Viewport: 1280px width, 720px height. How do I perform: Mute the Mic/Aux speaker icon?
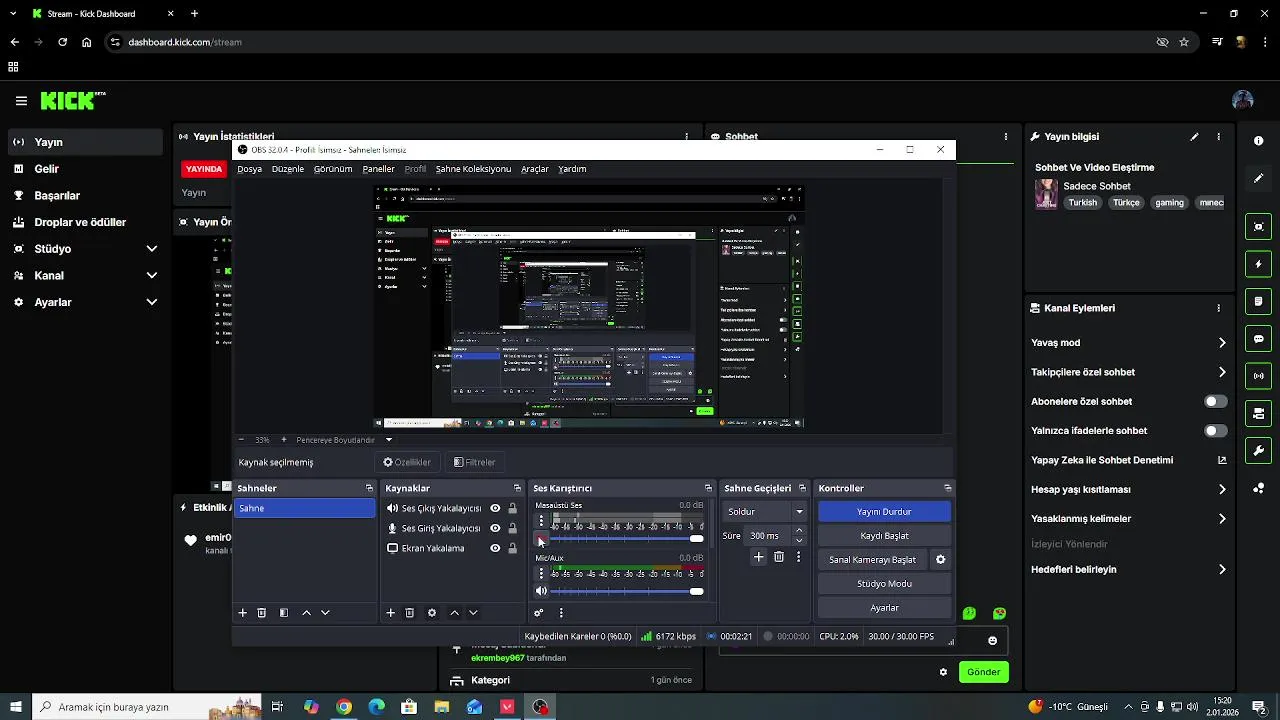[541, 591]
